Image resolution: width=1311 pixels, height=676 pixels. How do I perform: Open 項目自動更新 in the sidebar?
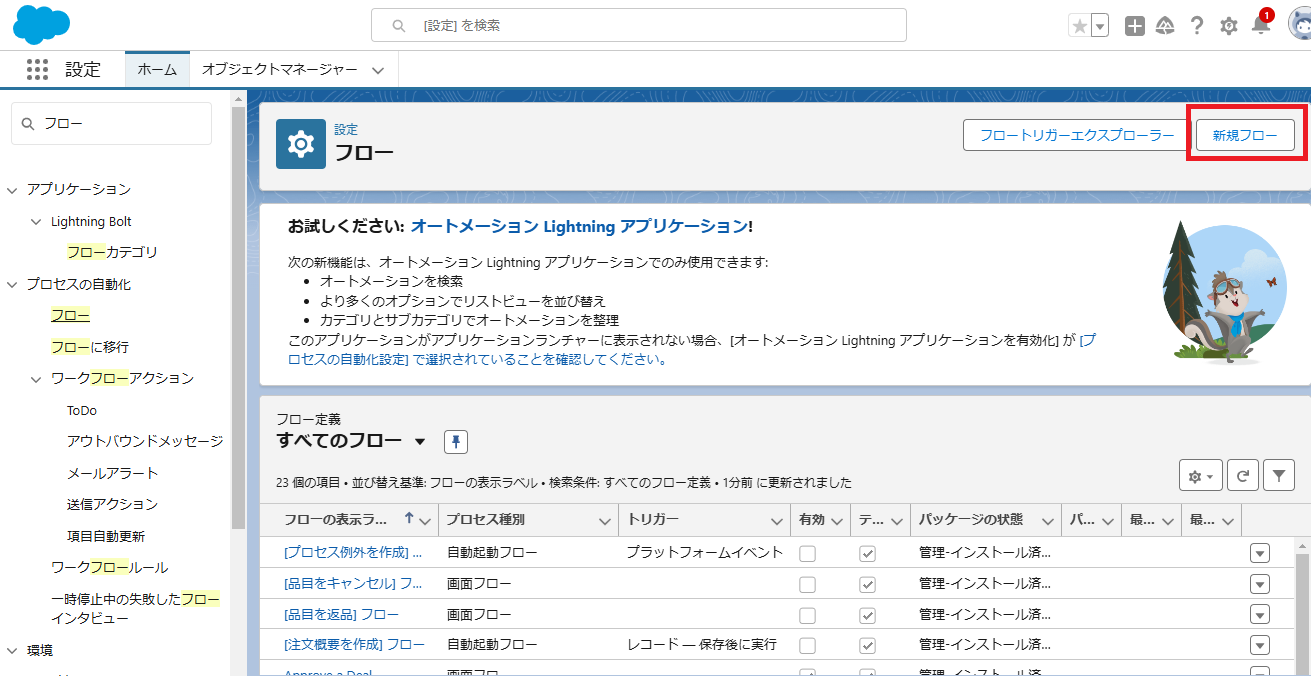pyautogui.click(x=106, y=536)
